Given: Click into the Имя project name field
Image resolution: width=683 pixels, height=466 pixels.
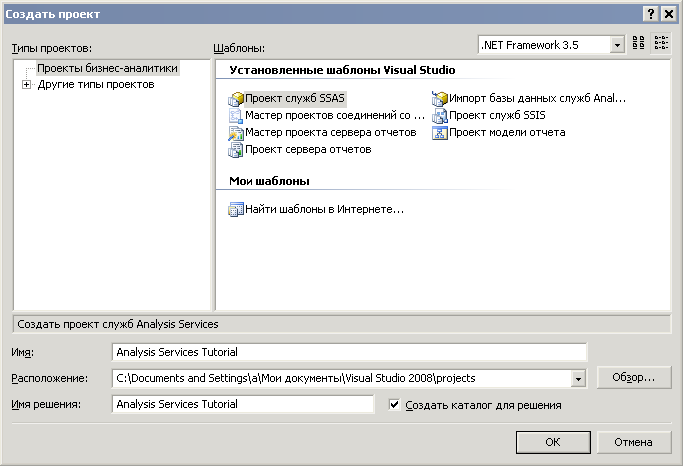Looking at the screenshot, I should 349,352.
